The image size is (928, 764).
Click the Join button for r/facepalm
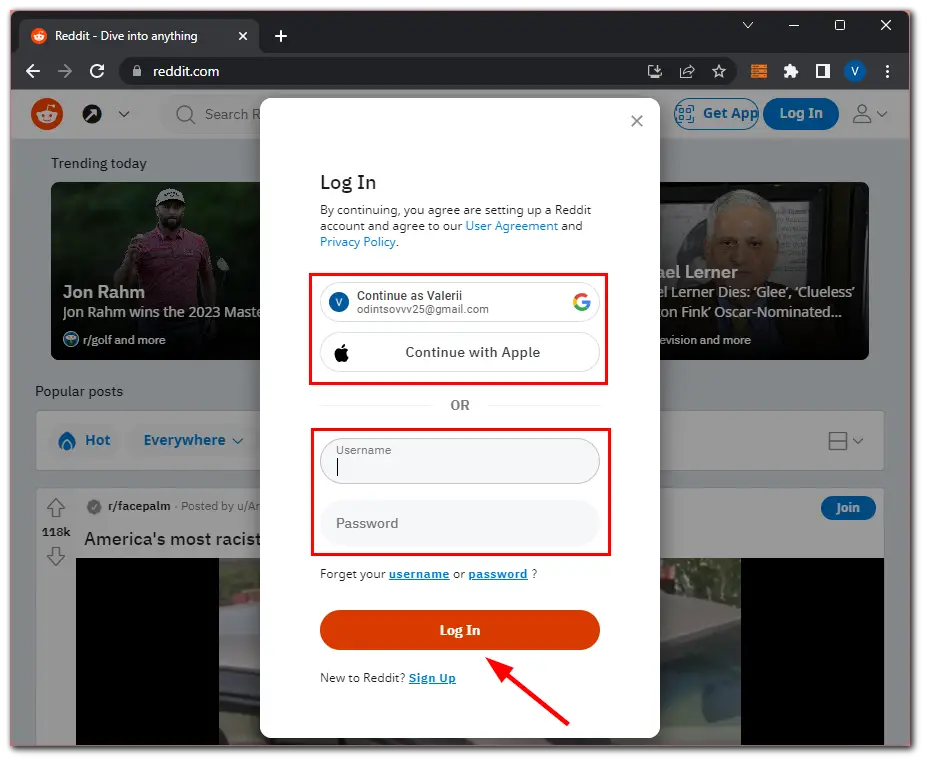pos(847,507)
